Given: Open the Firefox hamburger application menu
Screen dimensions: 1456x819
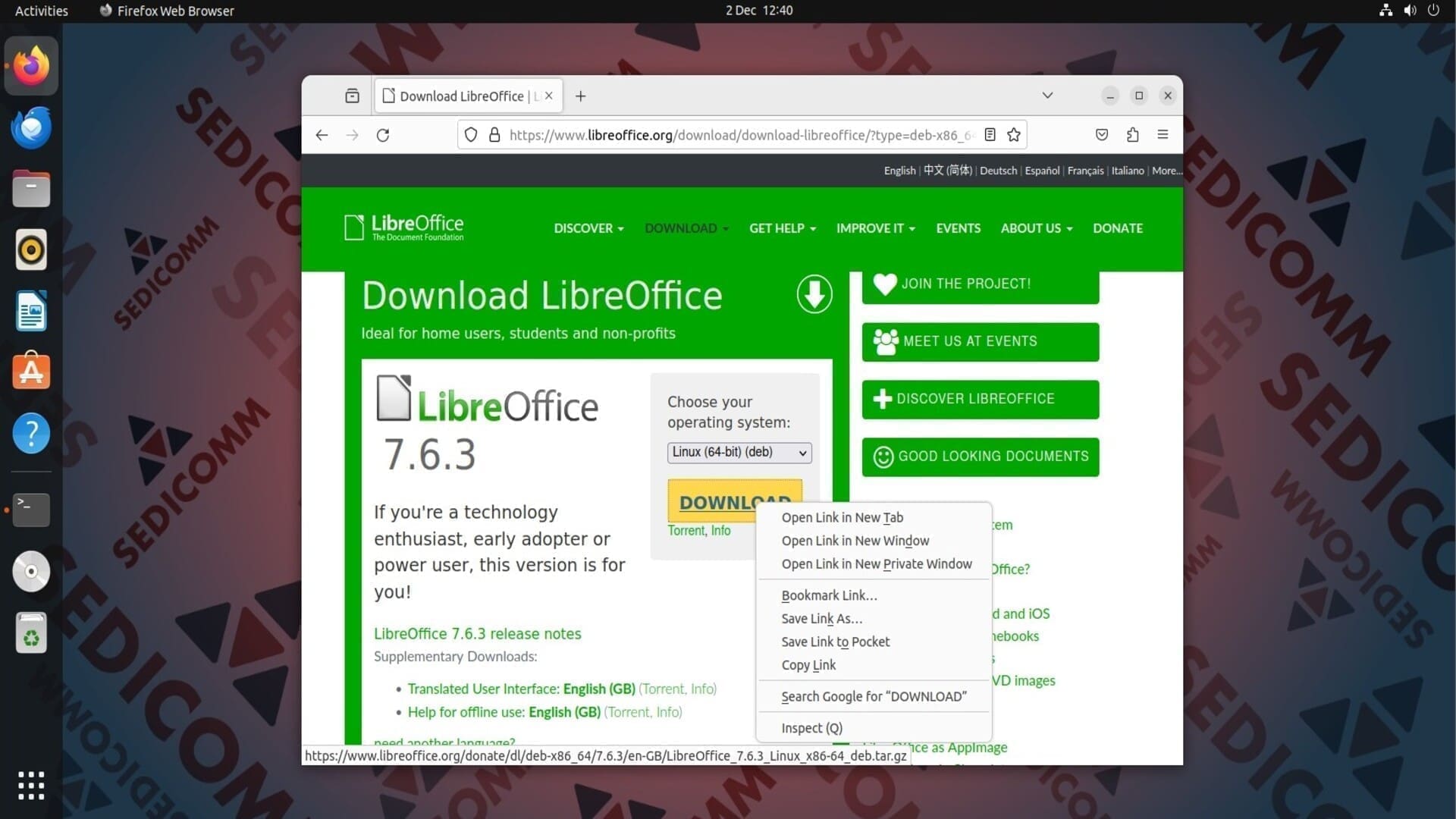Looking at the screenshot, I should click(x=1163, y=135).
